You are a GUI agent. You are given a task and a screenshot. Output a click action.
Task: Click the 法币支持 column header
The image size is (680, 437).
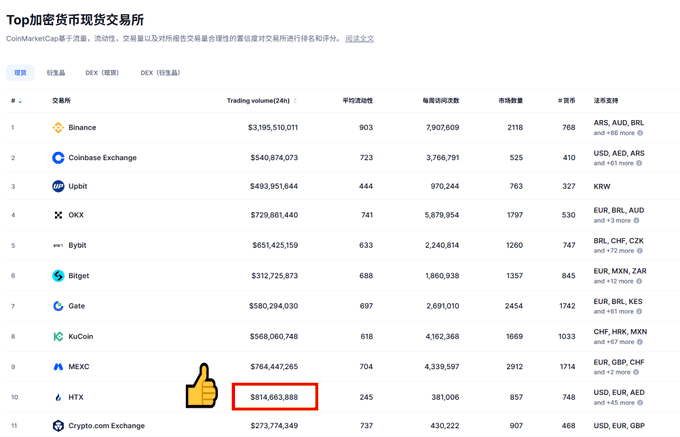pos(606,101)
